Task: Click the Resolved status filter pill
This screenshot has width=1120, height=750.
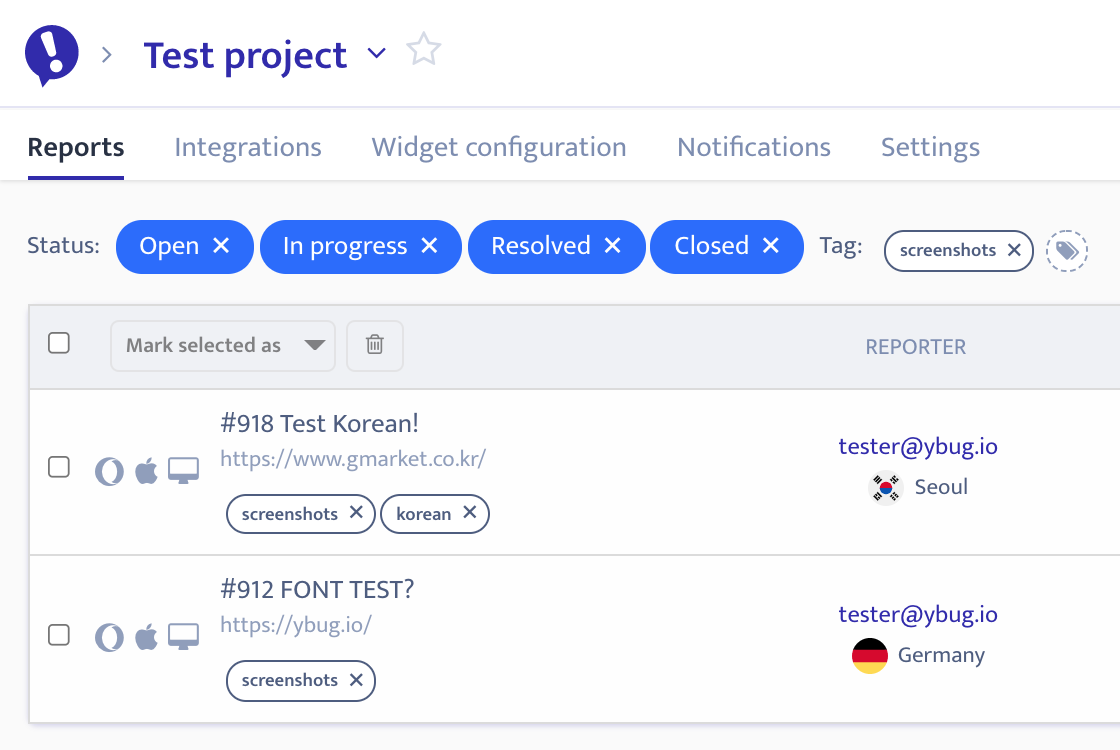Action: click(556, 246)
